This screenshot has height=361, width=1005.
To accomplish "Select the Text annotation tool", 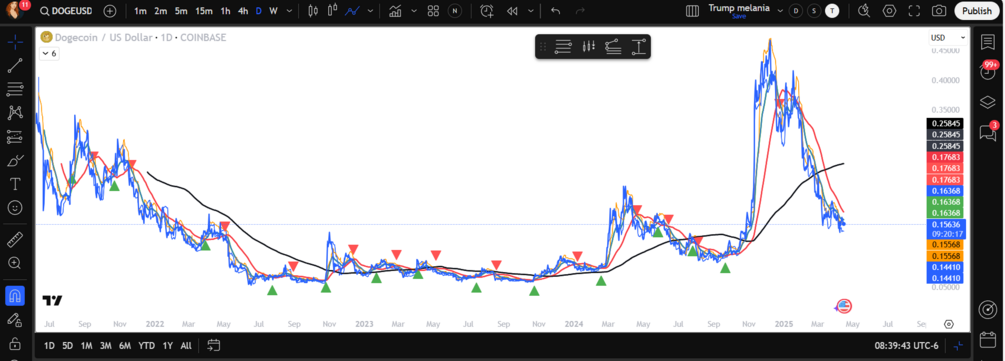I will pos(15,185).
